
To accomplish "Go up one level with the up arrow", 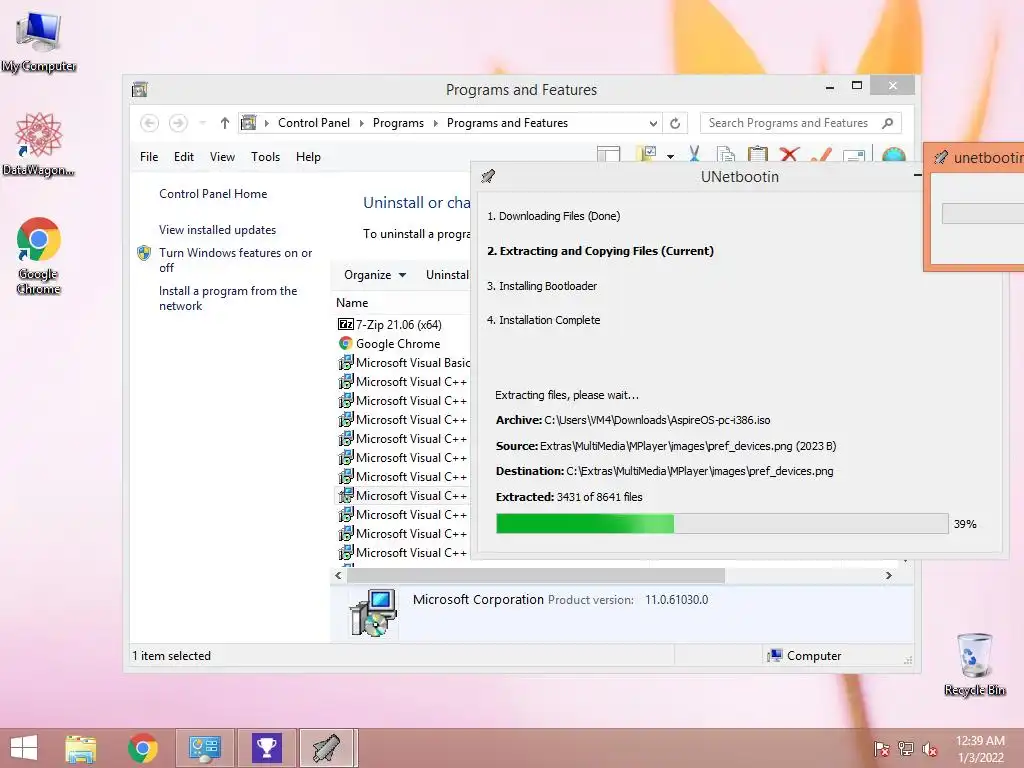I will pos(225,123).
